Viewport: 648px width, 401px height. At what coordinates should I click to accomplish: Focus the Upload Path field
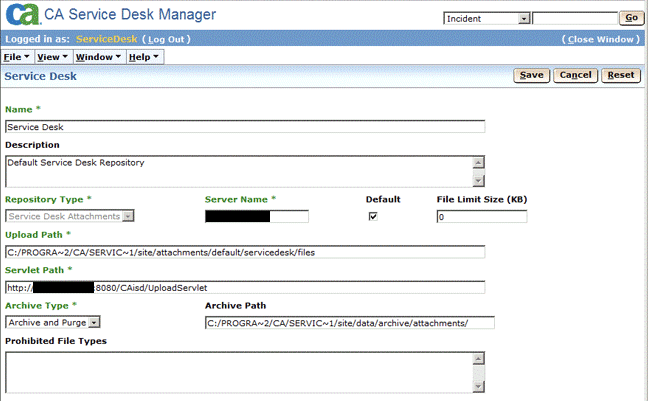pyautogui.click(x=245, y=252)
